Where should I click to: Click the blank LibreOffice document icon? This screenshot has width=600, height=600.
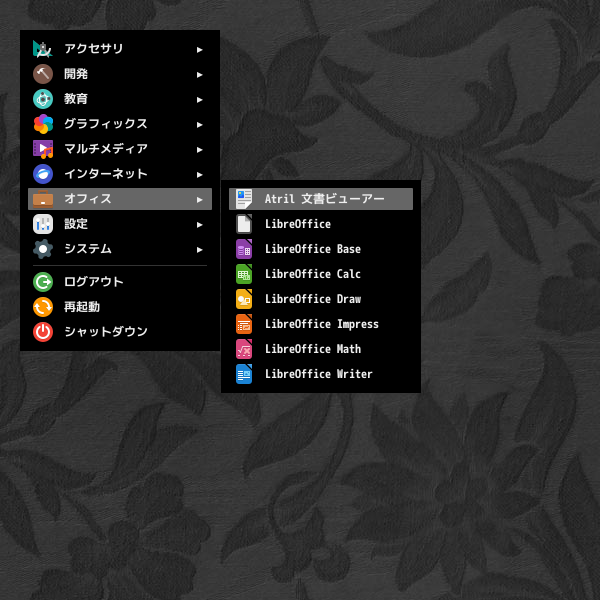(244, 224)
